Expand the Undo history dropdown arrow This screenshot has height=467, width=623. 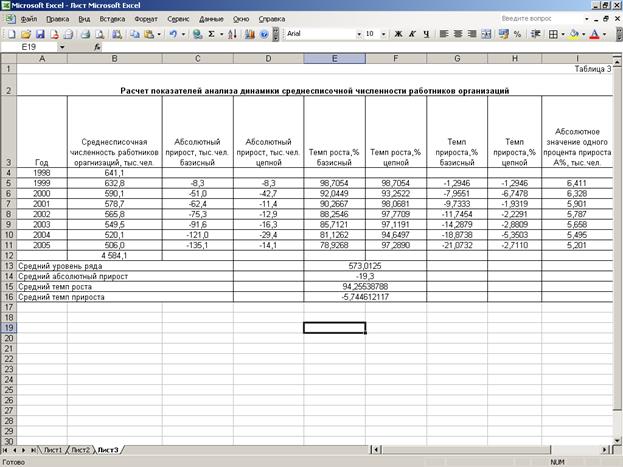coord(183,34)
